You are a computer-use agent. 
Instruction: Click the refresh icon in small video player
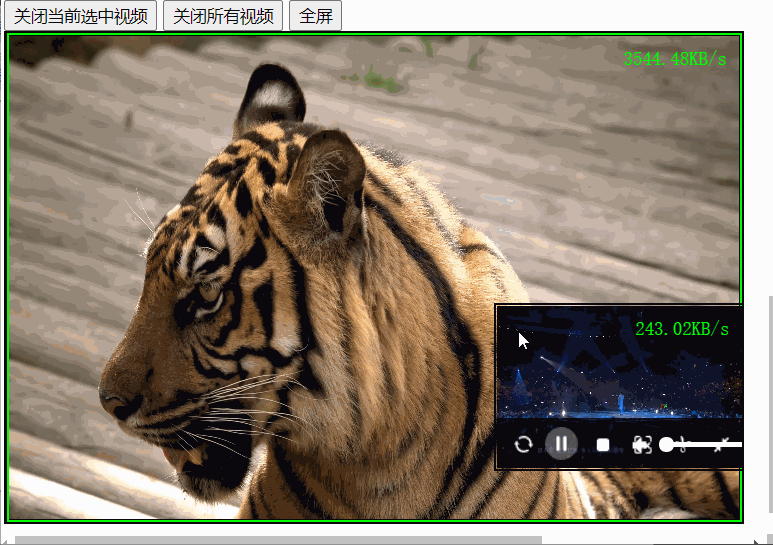tap(523, 444)
